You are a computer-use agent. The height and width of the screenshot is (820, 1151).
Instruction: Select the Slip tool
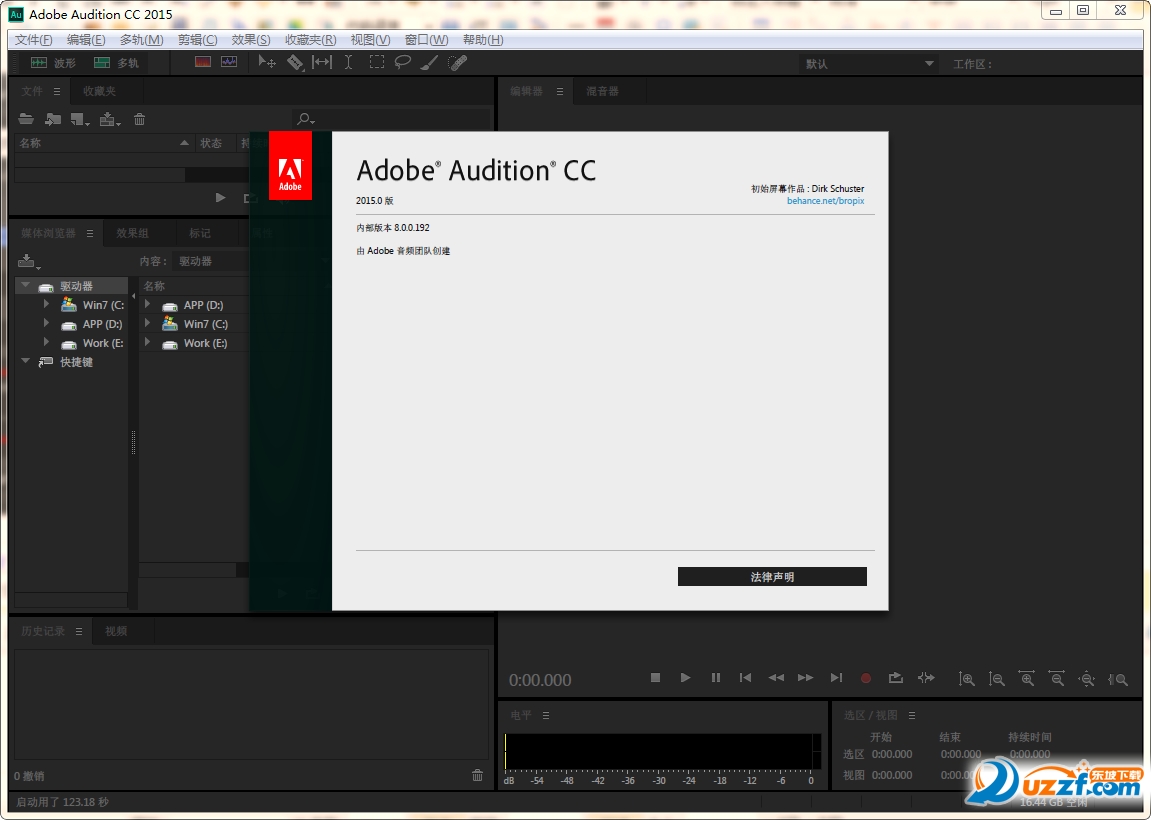tap(322, 62)
